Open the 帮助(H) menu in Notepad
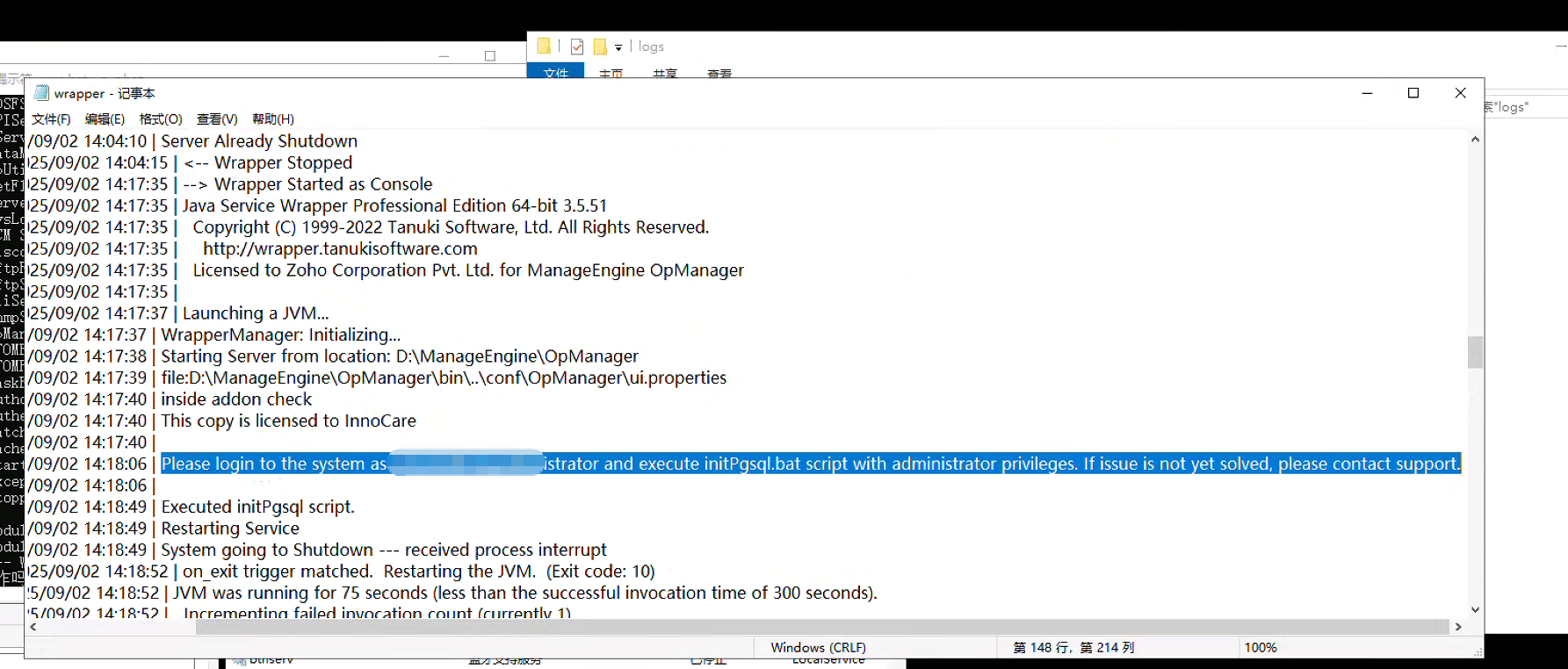Screen dimensions: 1568x669 273,119
